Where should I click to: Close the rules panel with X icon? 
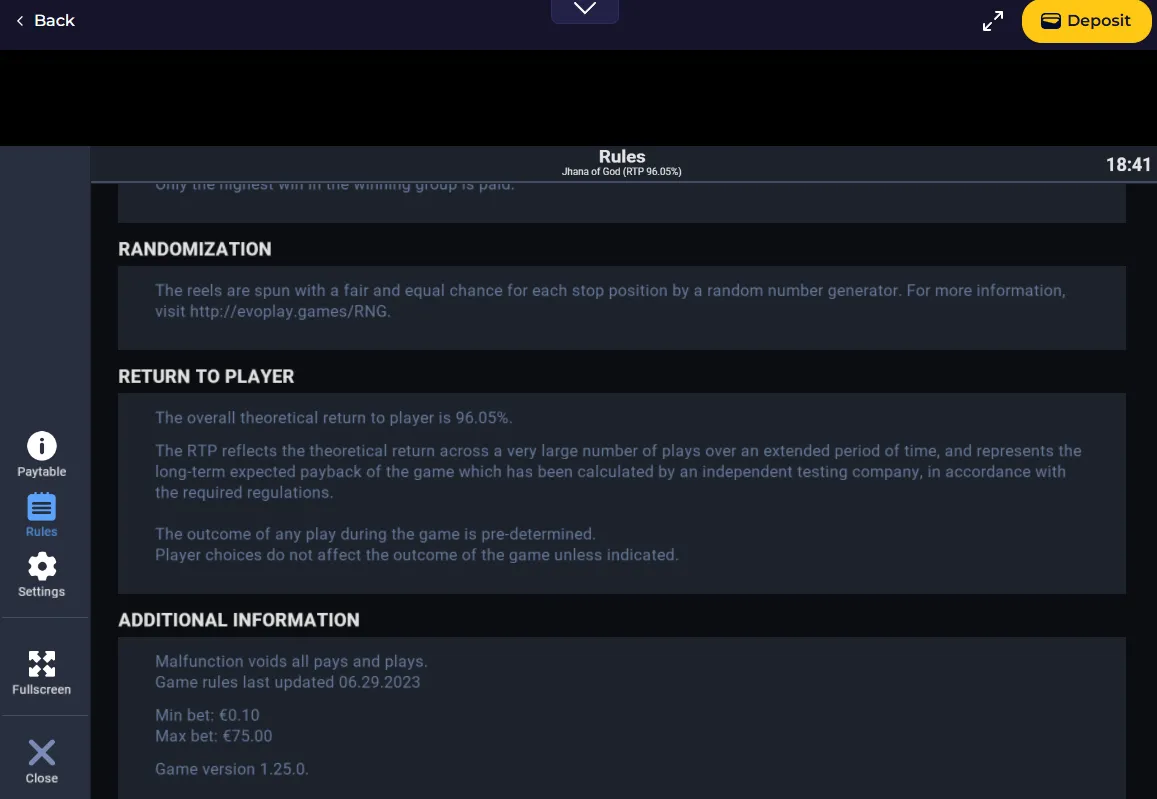click(41, 762)
